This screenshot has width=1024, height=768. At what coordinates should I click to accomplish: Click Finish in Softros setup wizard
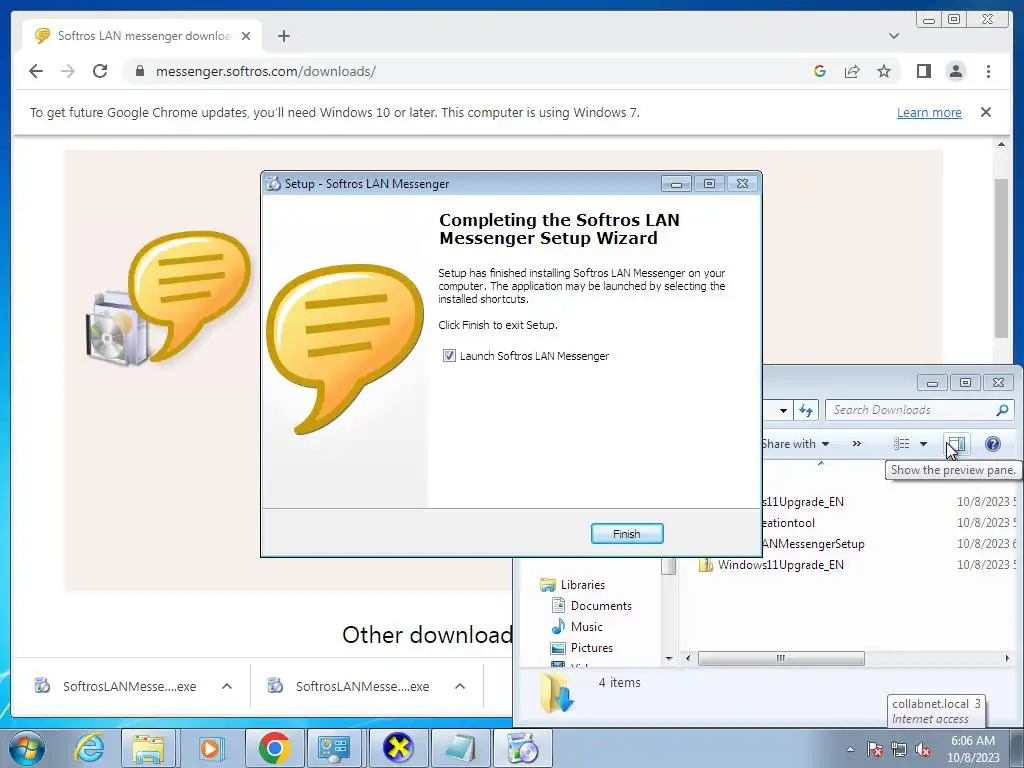626,534
